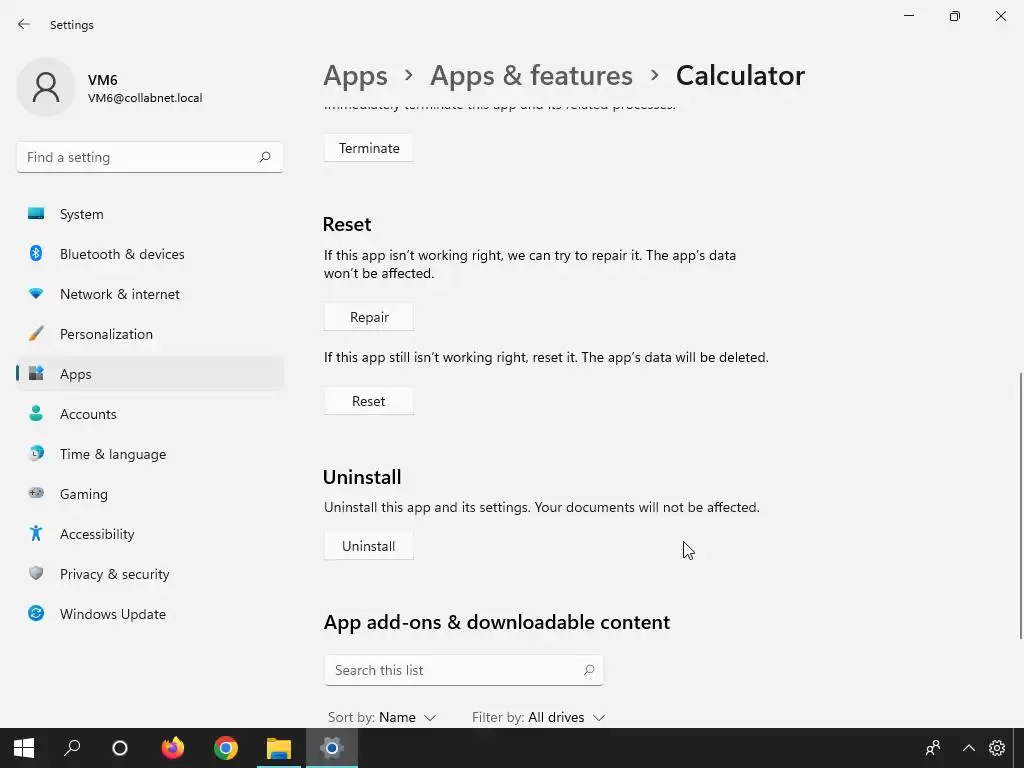Click the Terminate button
Screen dimensions: 1024x768
pyautogui.click(x=369, y=148)
